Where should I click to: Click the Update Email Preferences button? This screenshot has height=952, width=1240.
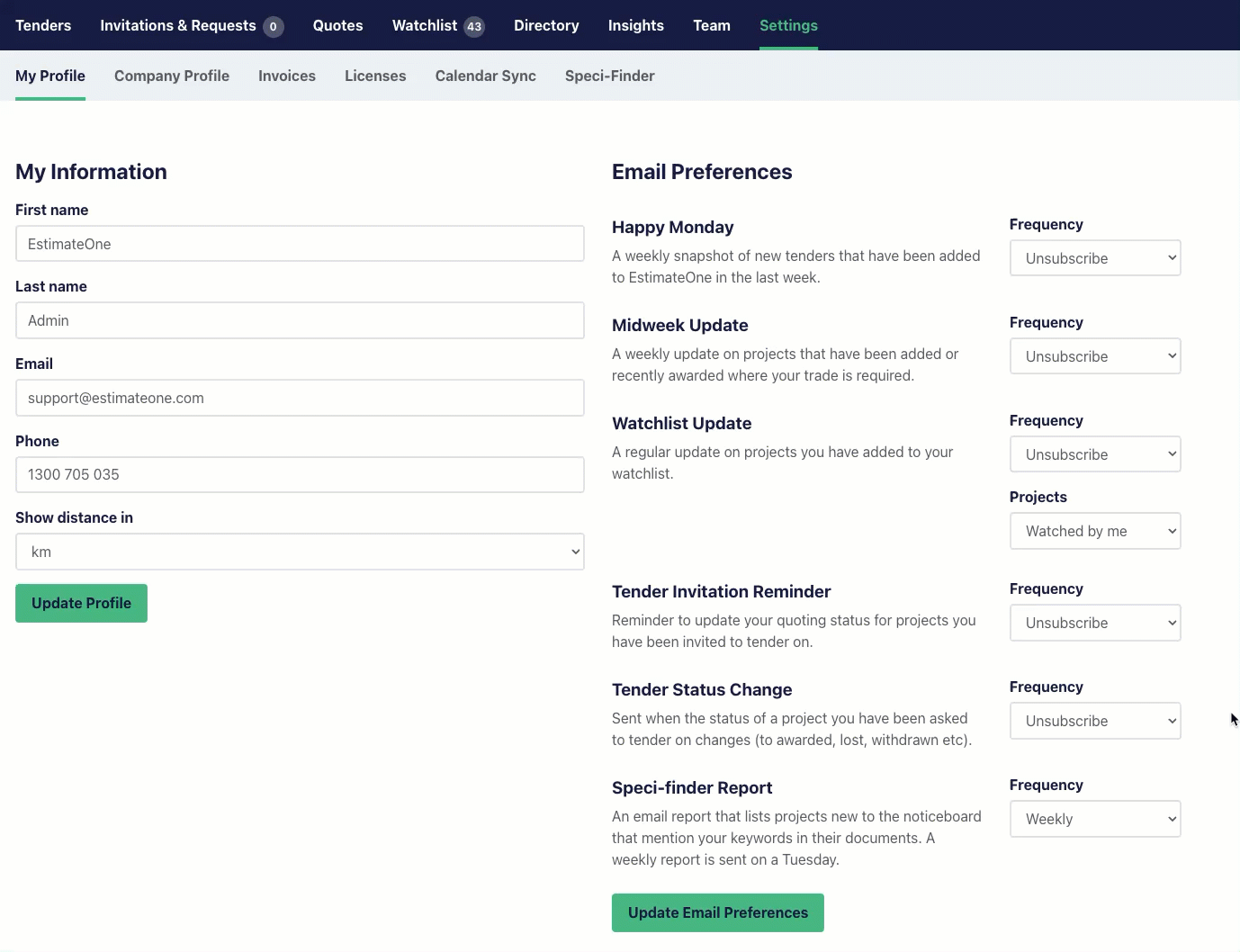(x=718, y=912)
